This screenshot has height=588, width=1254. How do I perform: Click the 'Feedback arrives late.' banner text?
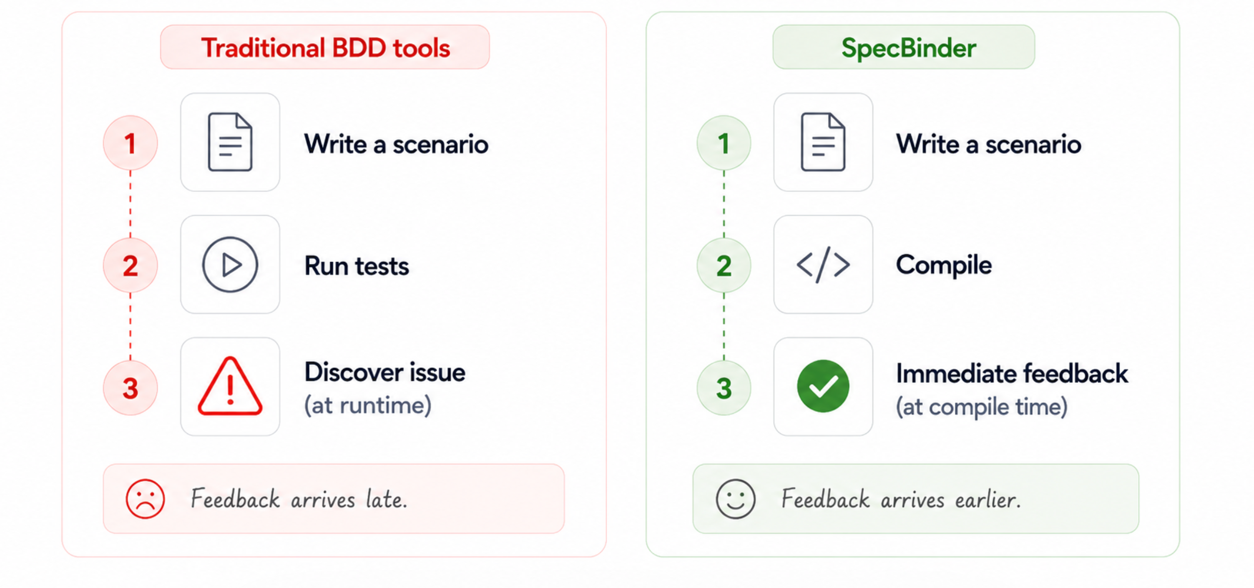click(x=299, y=499)
